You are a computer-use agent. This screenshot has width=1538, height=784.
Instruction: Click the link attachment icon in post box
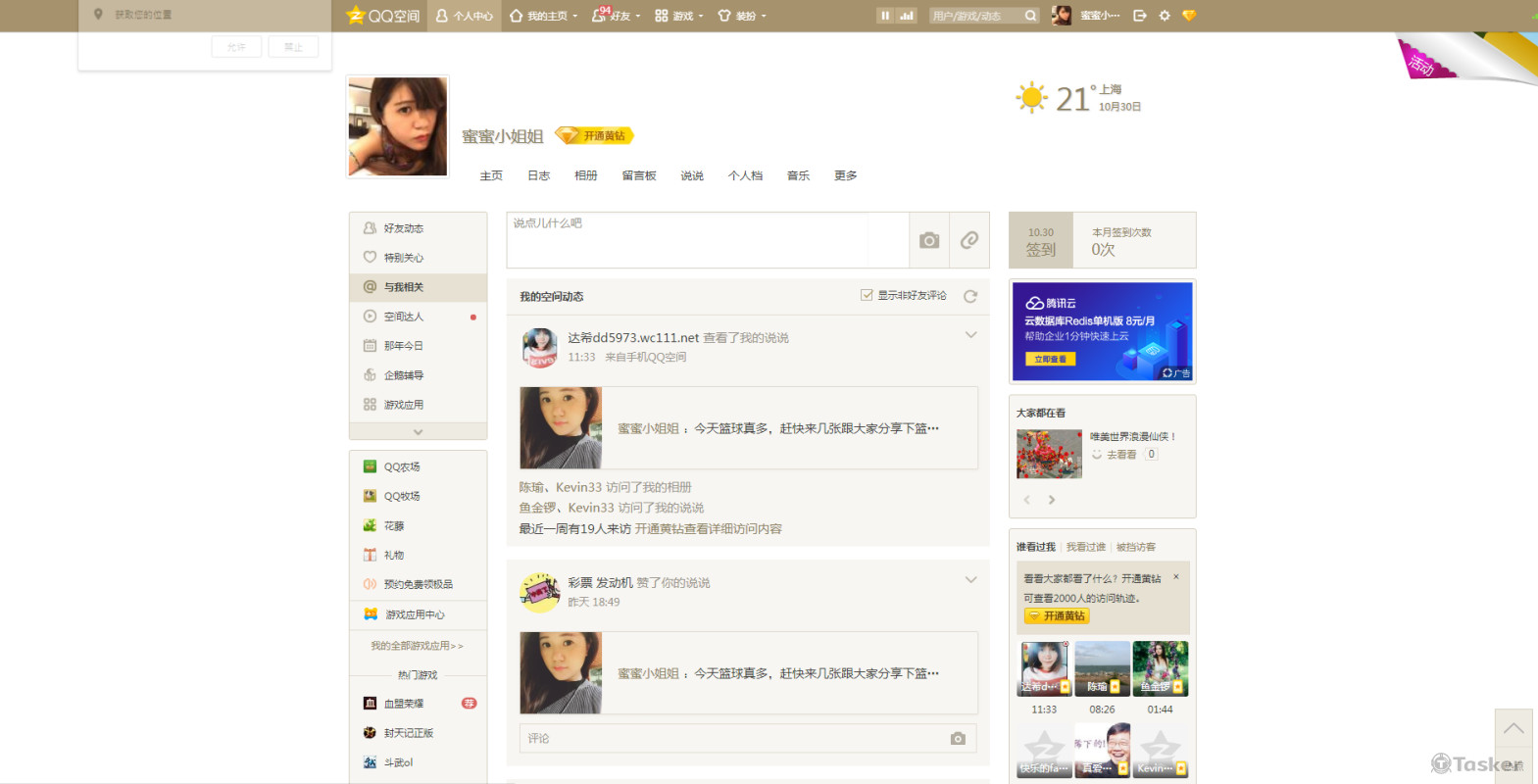click(x=968, y=240)
